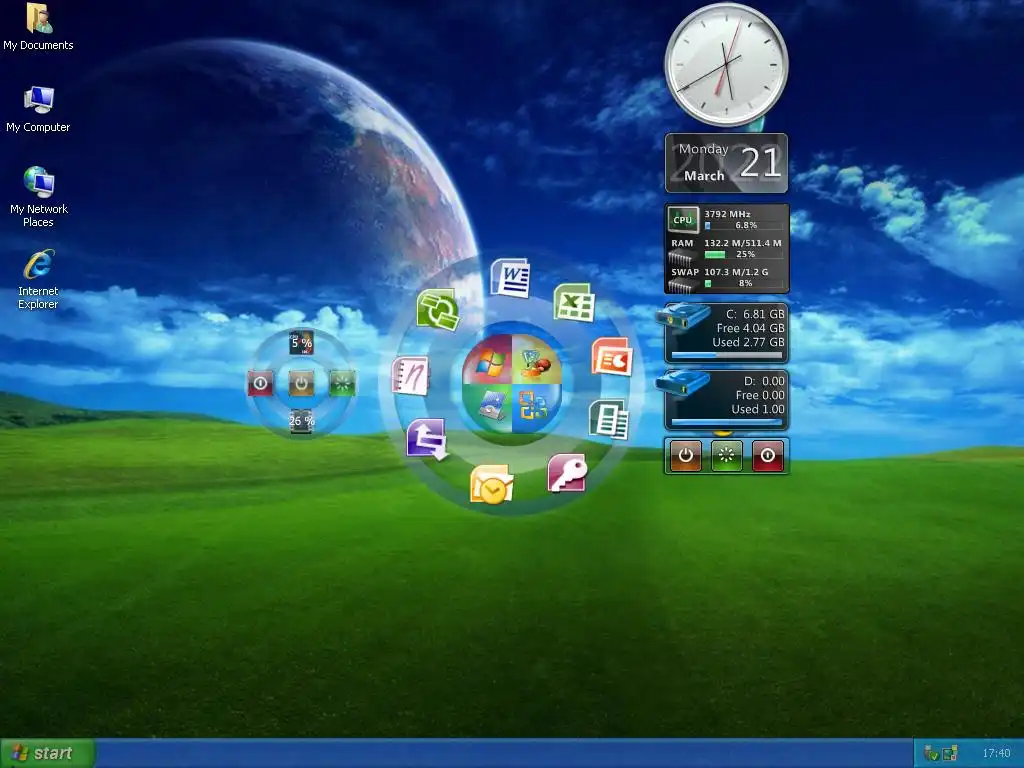Start PowerPoint from the circular launcher
The image size is (1024, 768).
click(x=612, y=356)
